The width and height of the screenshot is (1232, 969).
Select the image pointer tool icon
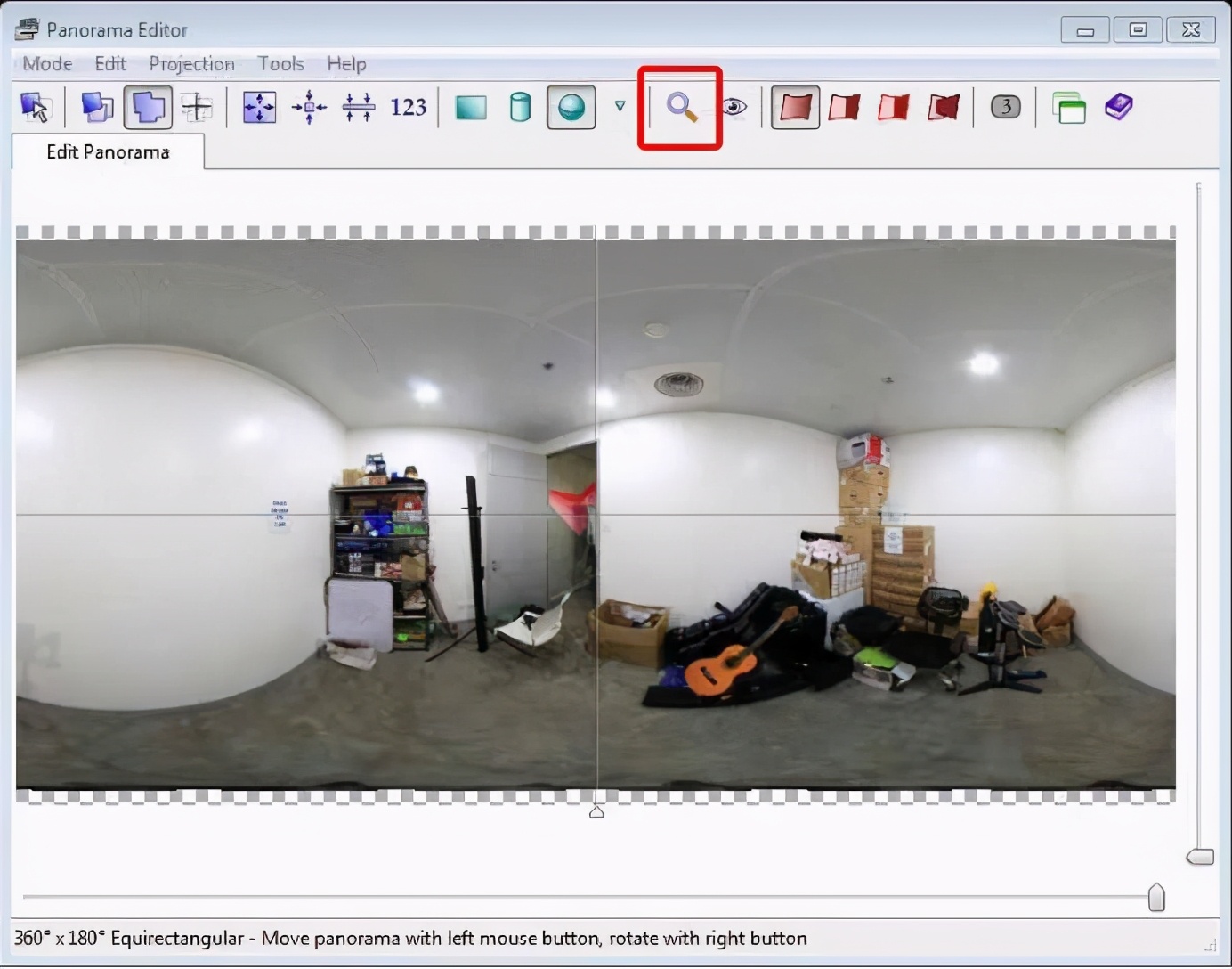point(35,108)
